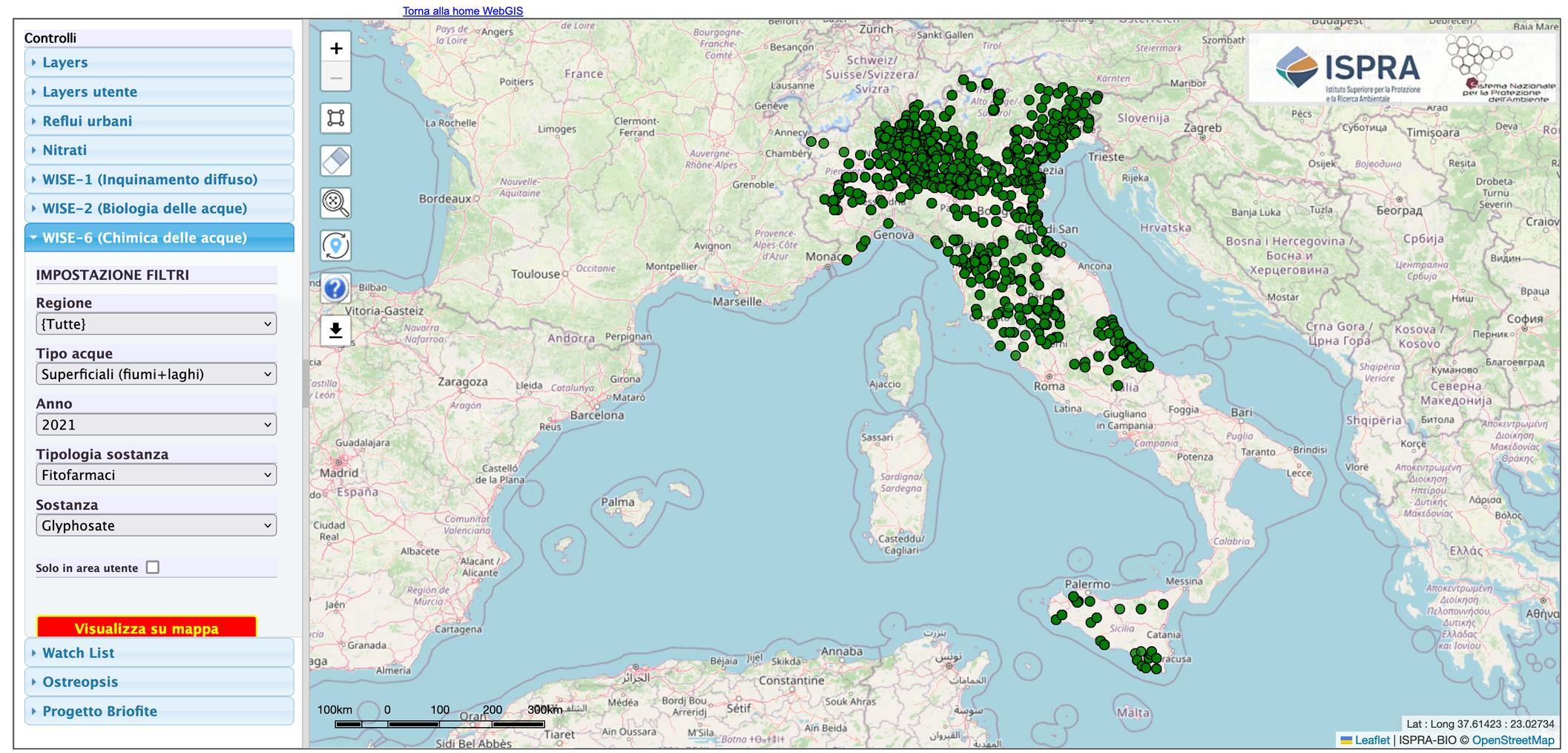Follow Torna alla home WebGIS link

463,11
